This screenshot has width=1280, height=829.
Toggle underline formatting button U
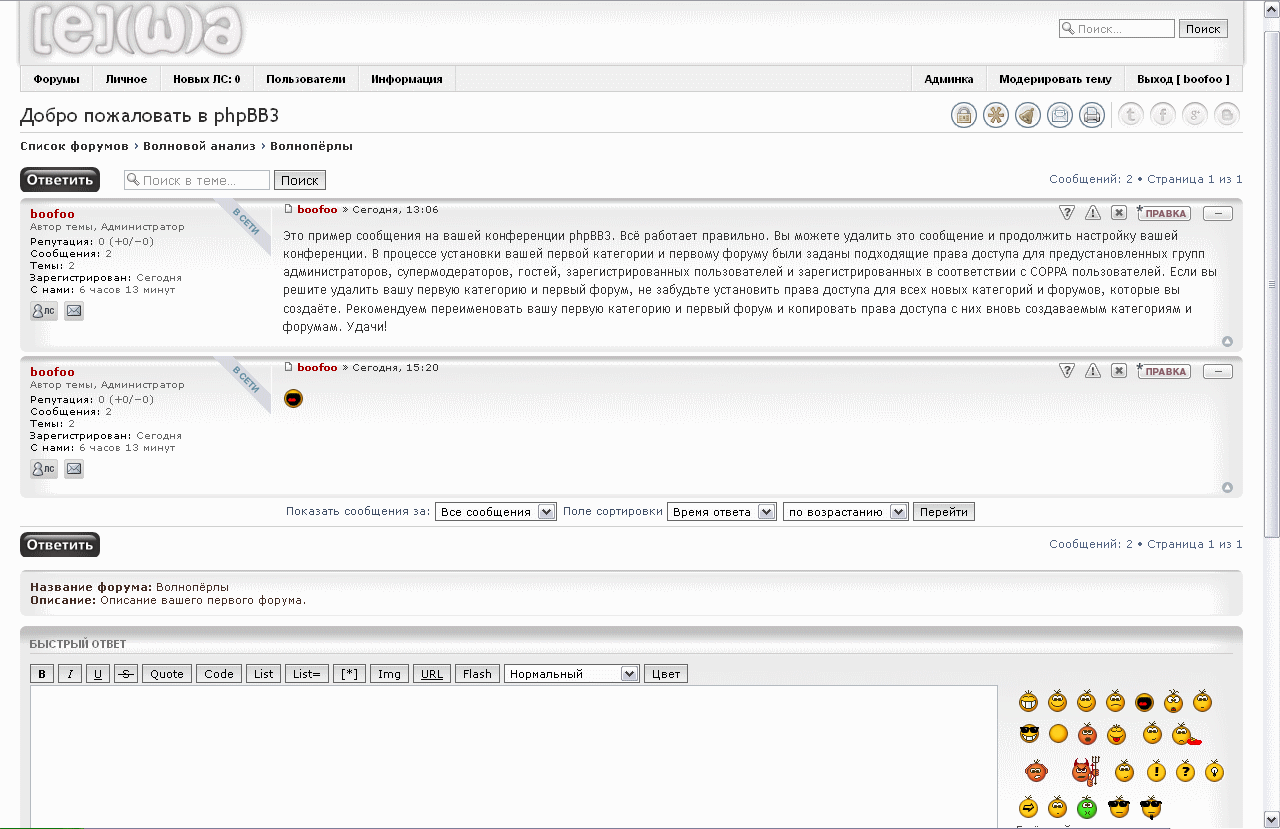98,674
